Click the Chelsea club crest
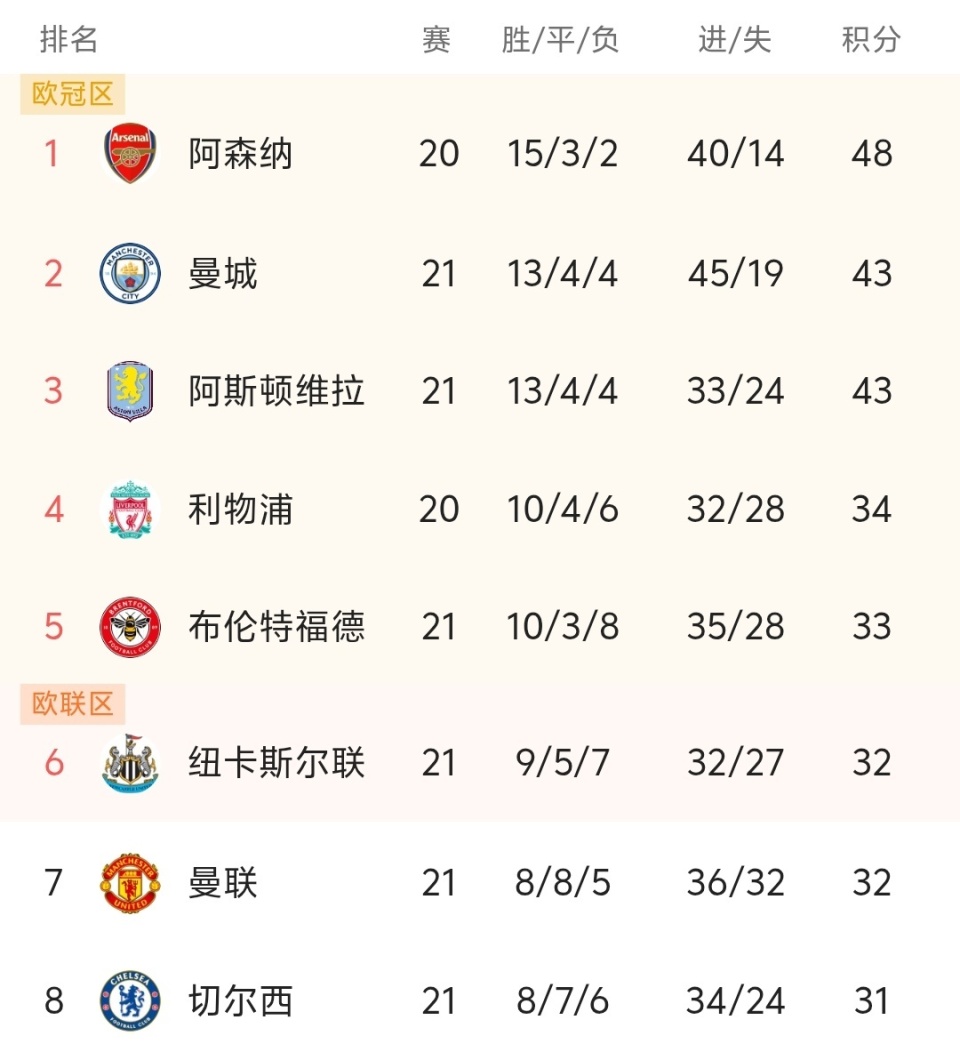Image resolution: width=960 pixels, height=1060 pixels. [130, 1001]
